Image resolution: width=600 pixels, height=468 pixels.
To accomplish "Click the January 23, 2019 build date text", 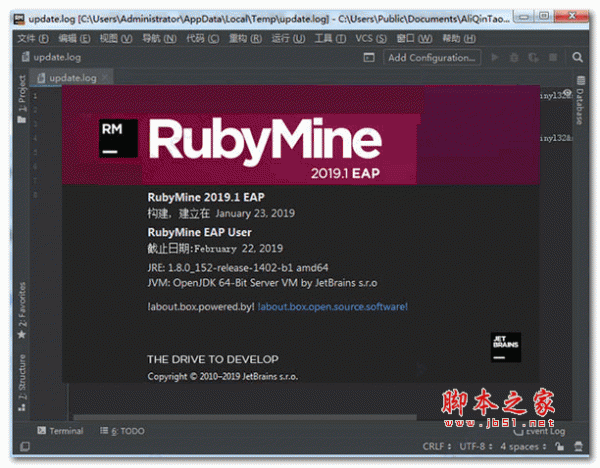I will (255, 214).
